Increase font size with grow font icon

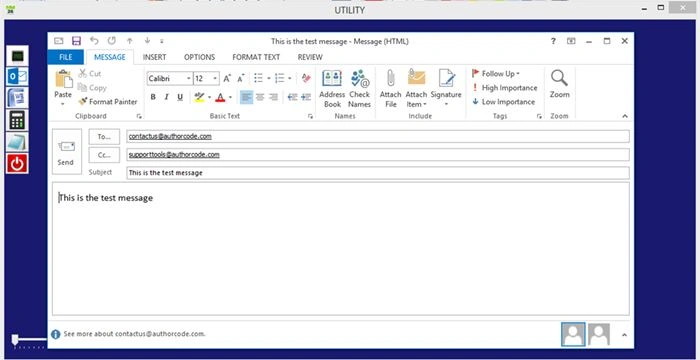[227, 79]
